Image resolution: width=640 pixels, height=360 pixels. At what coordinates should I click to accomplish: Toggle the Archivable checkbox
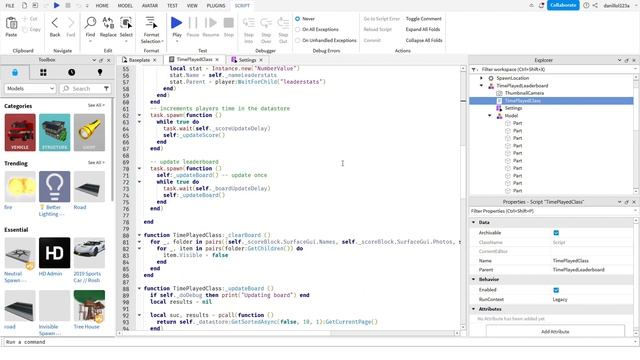pos(556,233)
